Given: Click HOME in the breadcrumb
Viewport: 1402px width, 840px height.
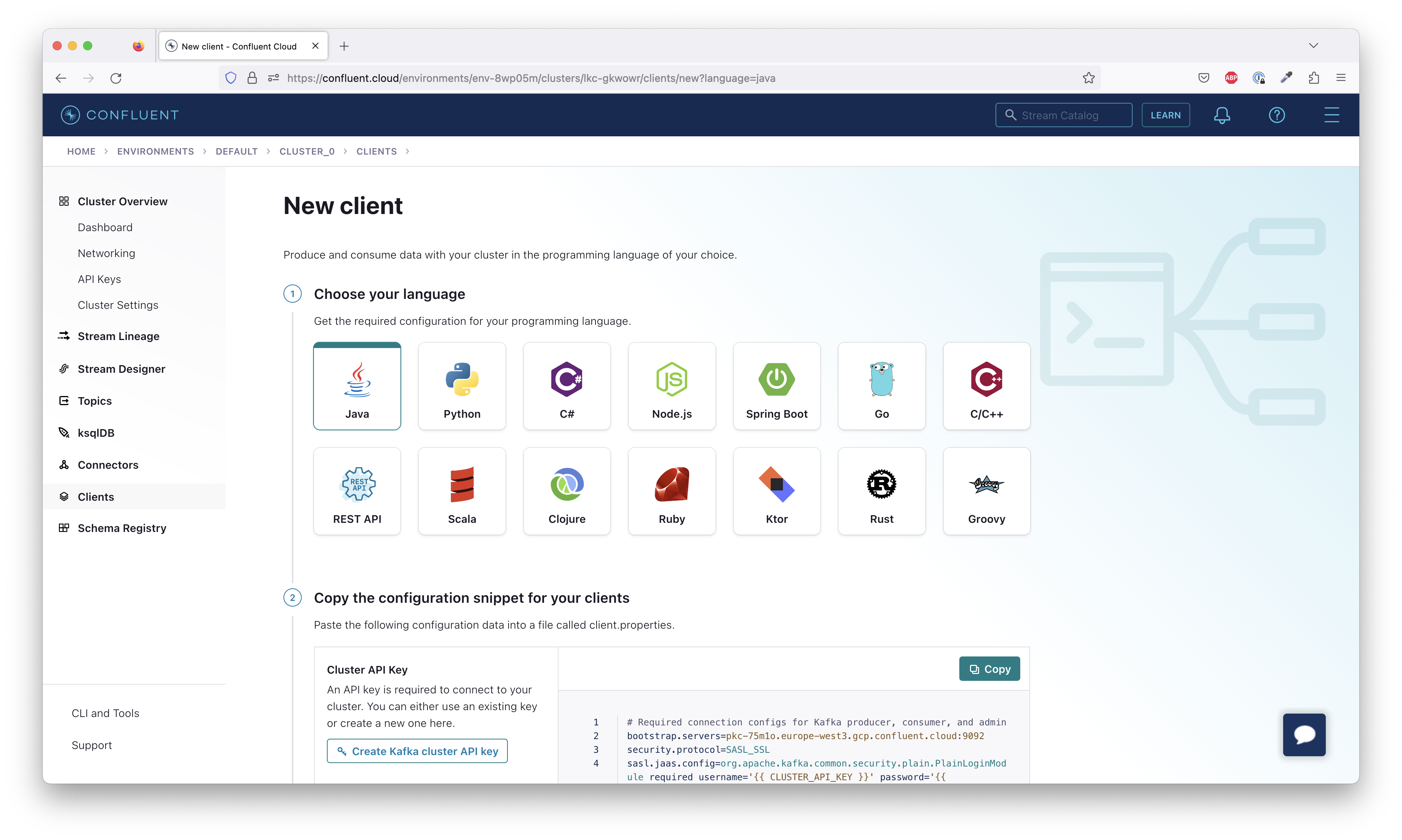Looking at the screenshot, I should tap(81, 152).
